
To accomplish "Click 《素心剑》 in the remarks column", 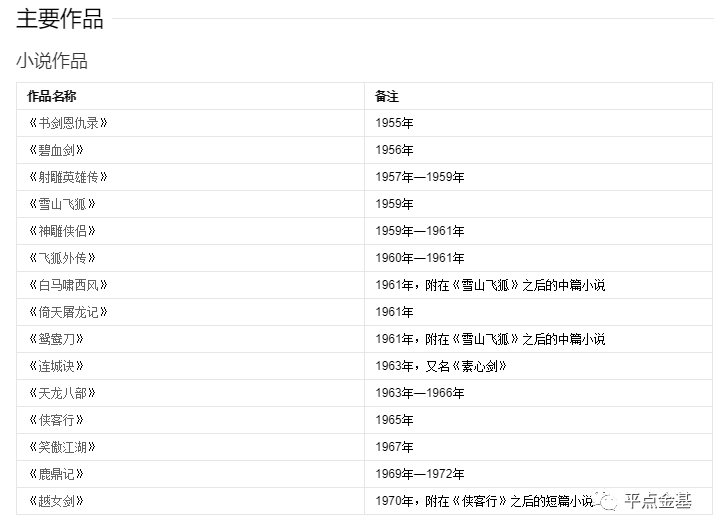I will pos(479,366).
